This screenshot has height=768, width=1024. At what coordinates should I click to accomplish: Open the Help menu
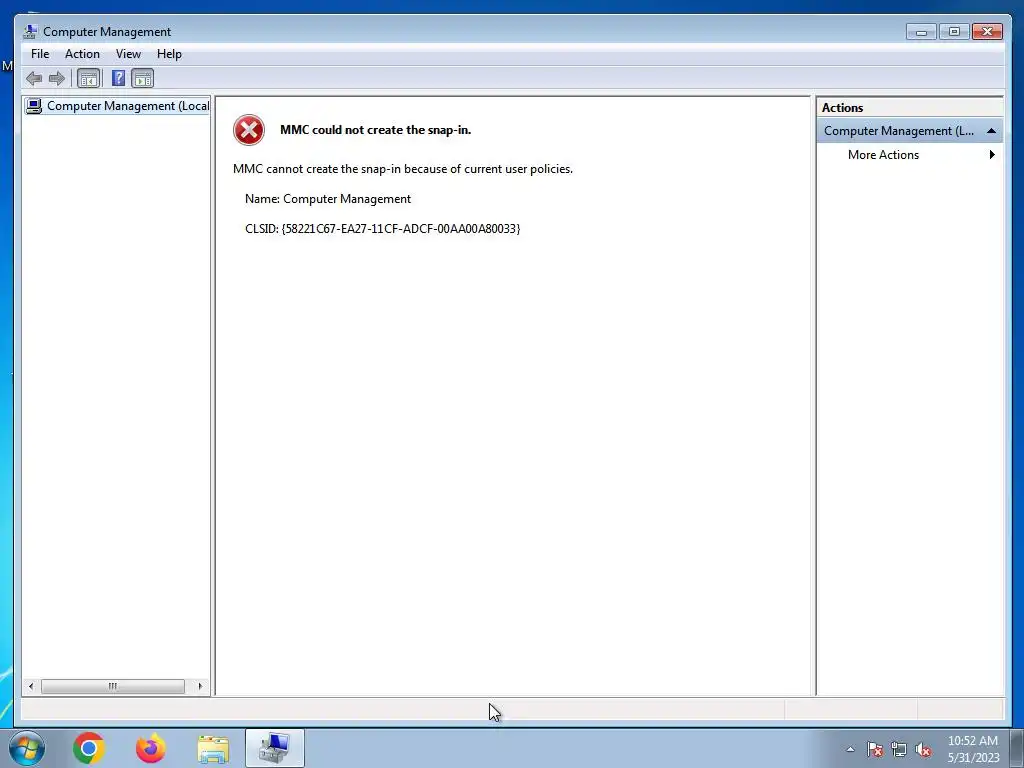tap(169, 54)
